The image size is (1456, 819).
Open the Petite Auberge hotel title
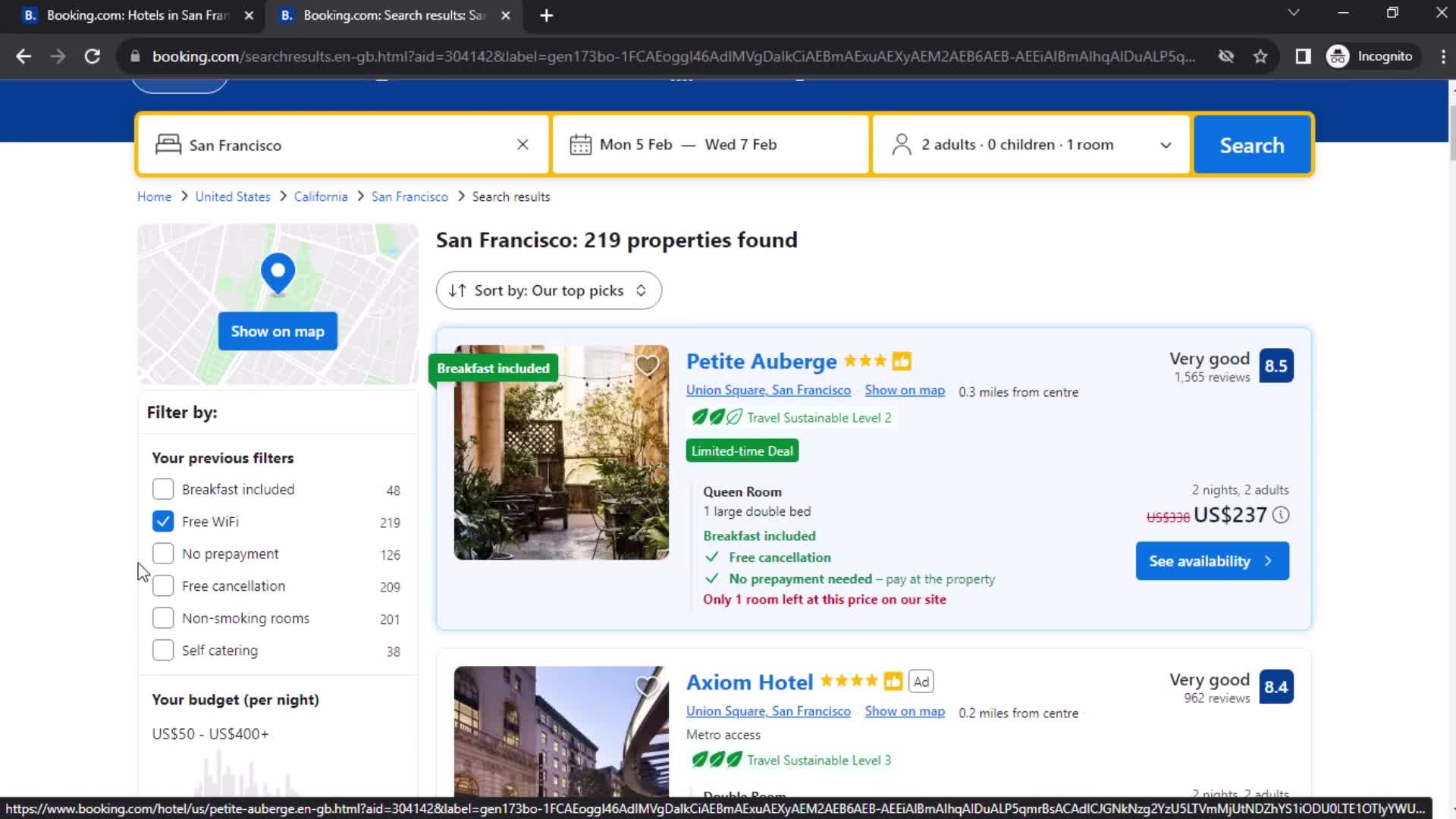(x=761, y=362)
